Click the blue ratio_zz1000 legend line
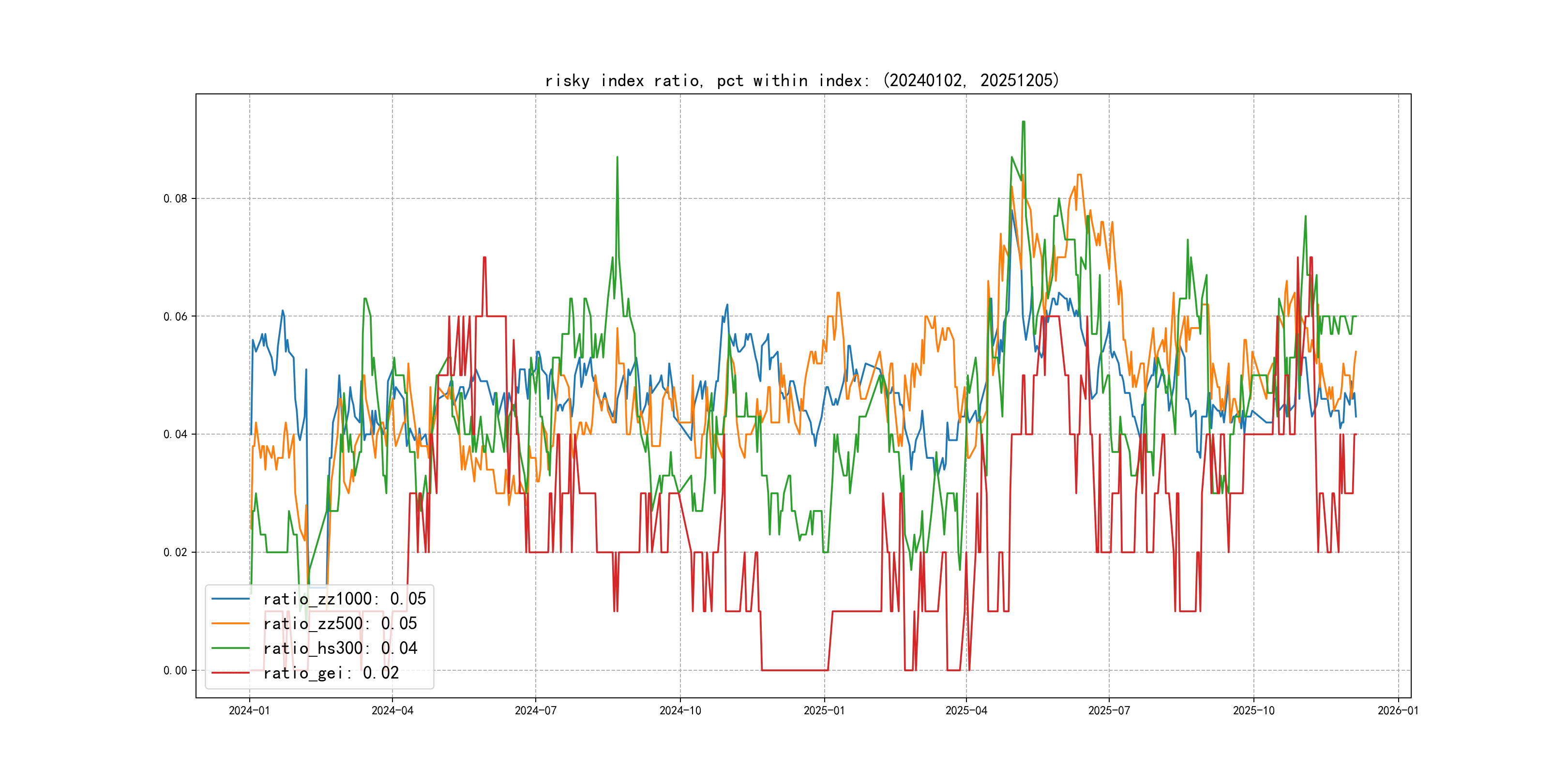1568x784 pixels. [230, 599]
